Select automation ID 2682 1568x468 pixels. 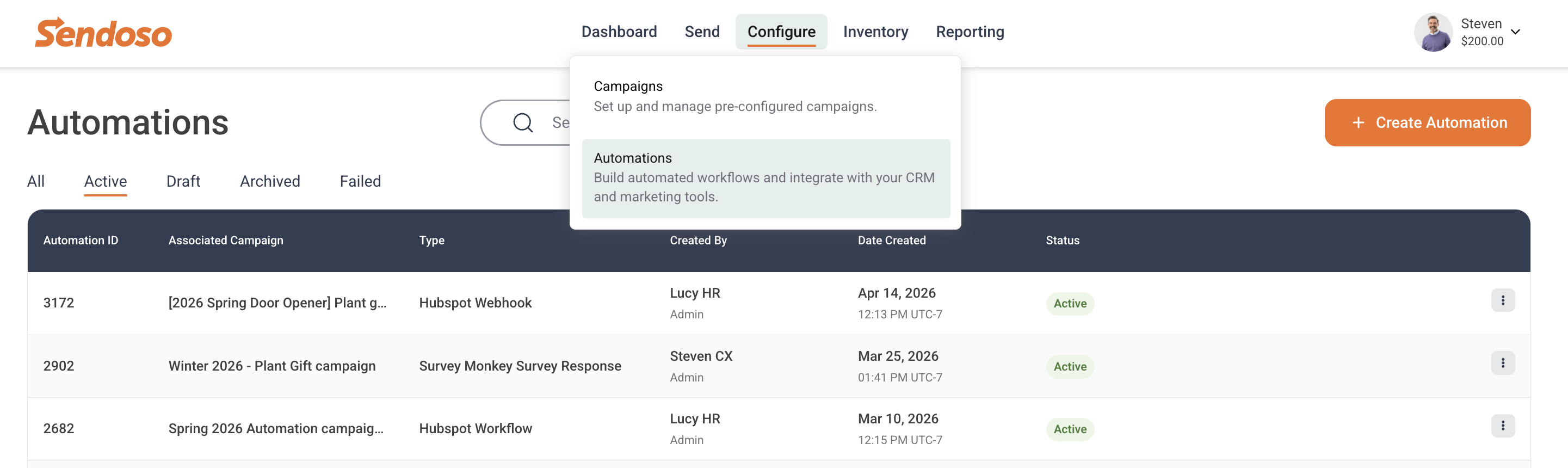58,428
